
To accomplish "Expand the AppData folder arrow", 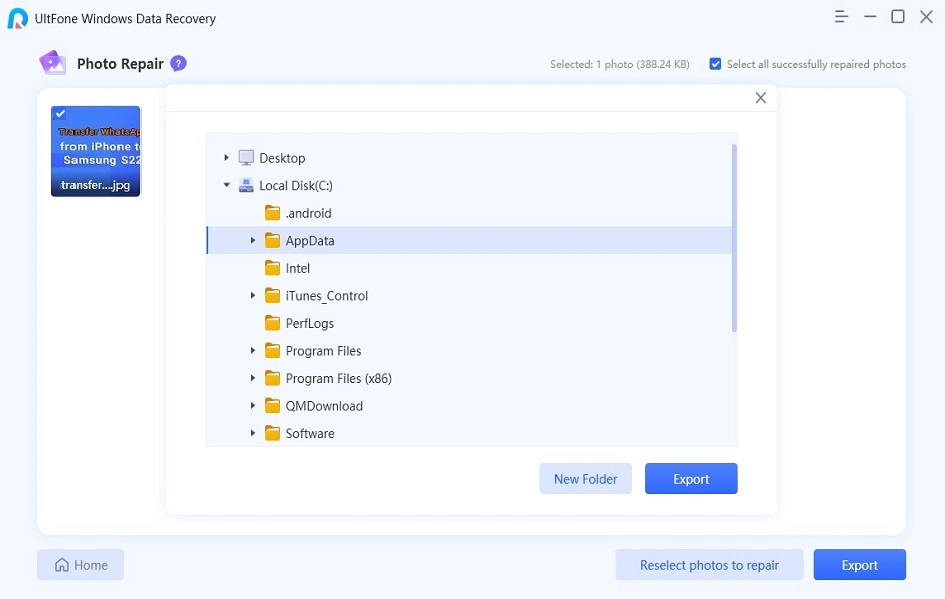I will pos(253,240).
